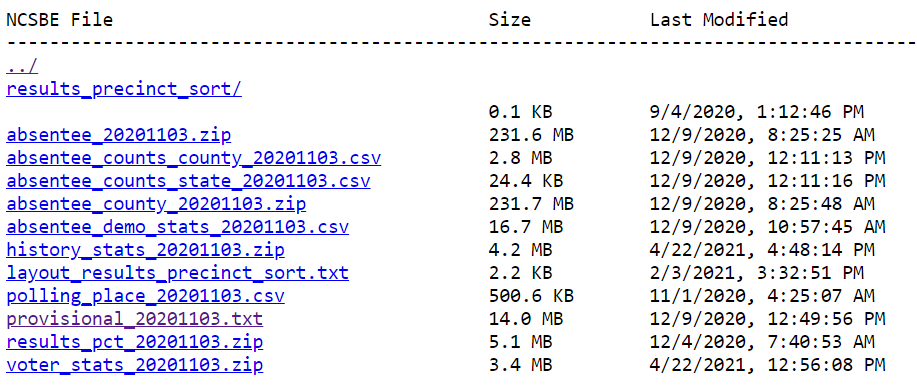Open layout_results_precinct_sort.txt
This screenshot has width=917, height=392.
178,273
